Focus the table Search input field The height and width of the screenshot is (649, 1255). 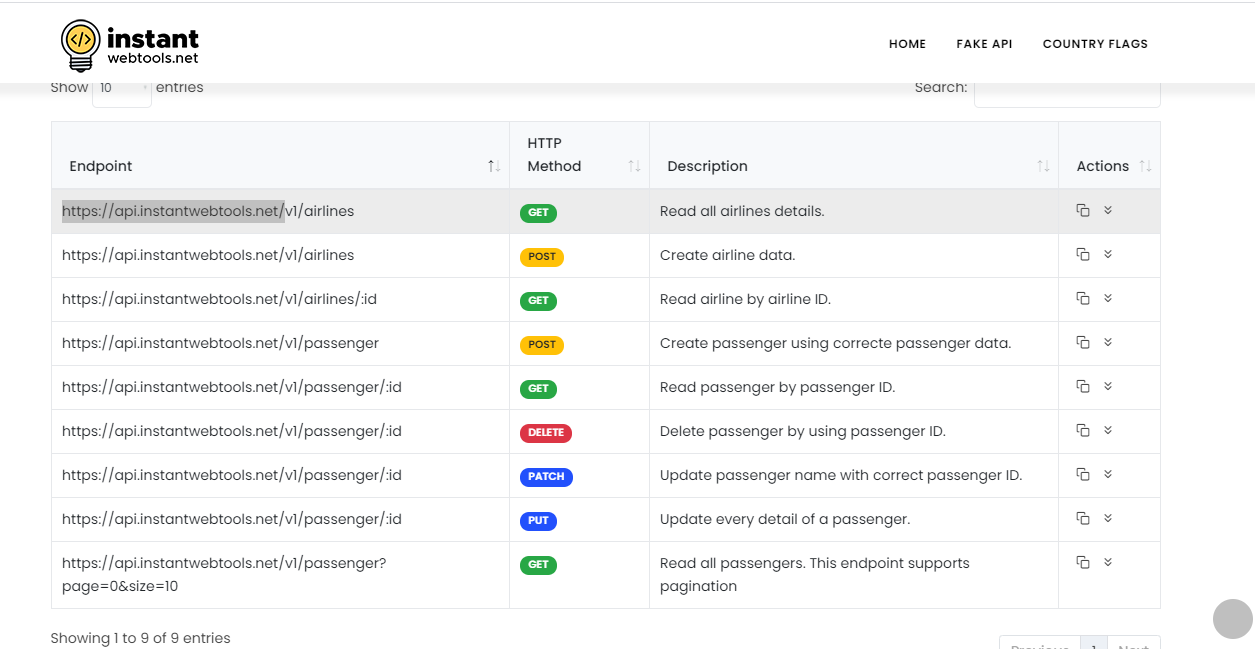pyautogui.click(x=1066, y=91)
